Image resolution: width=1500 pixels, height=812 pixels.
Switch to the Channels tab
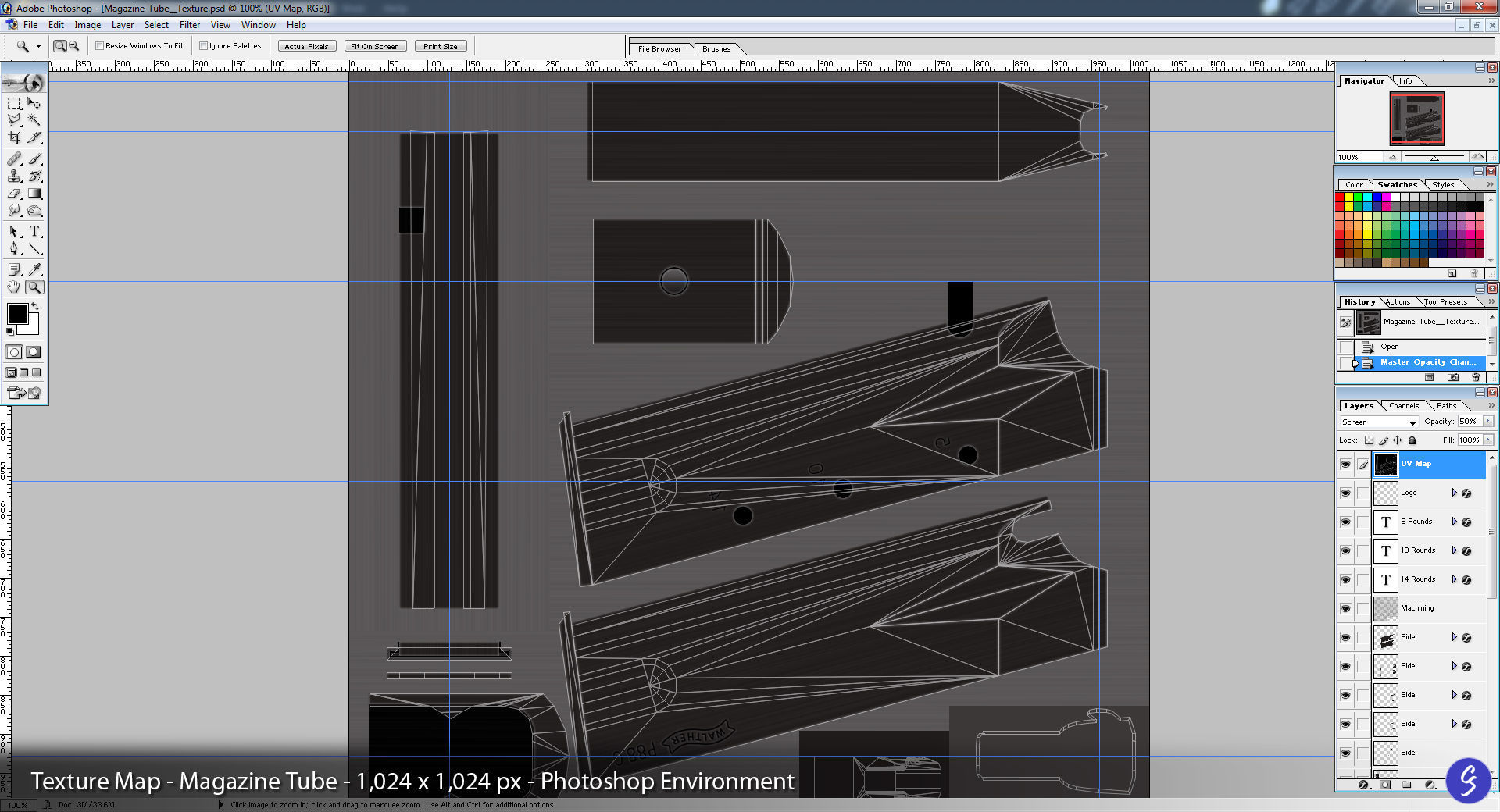pos(1404,406)
